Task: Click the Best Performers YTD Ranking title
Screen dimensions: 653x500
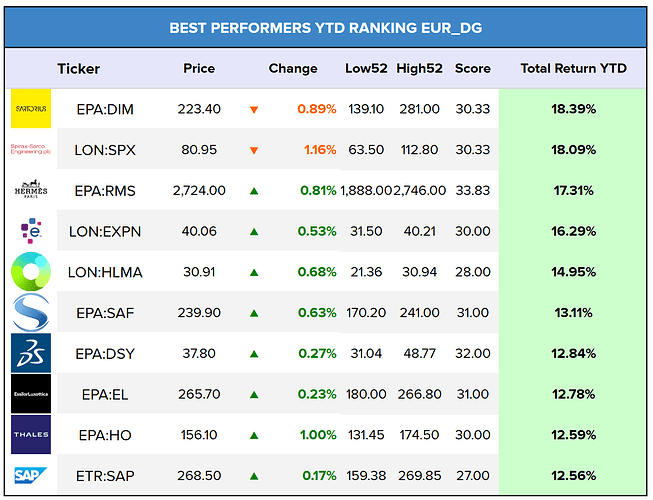Action: pos(326,28)
